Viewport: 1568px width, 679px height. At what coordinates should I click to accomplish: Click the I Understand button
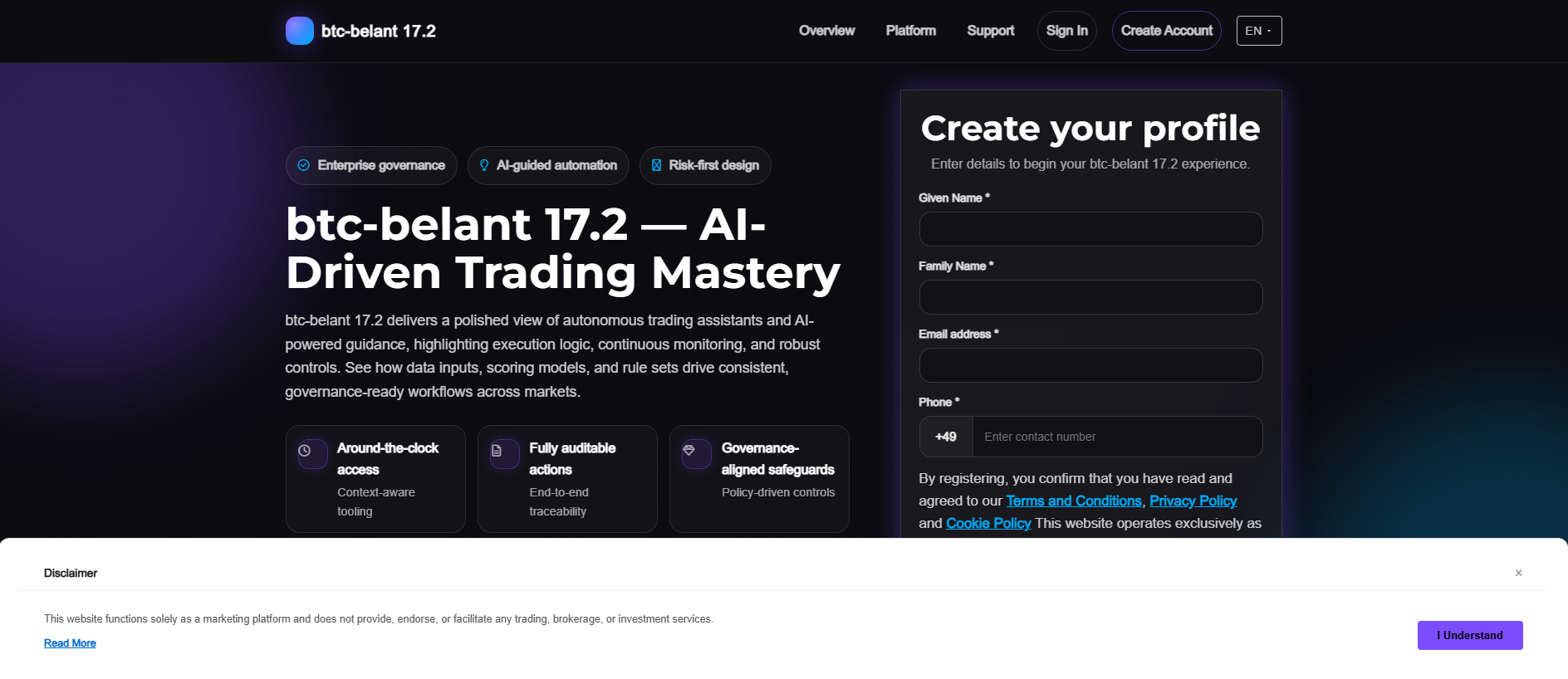click(x=1470, y=635)
